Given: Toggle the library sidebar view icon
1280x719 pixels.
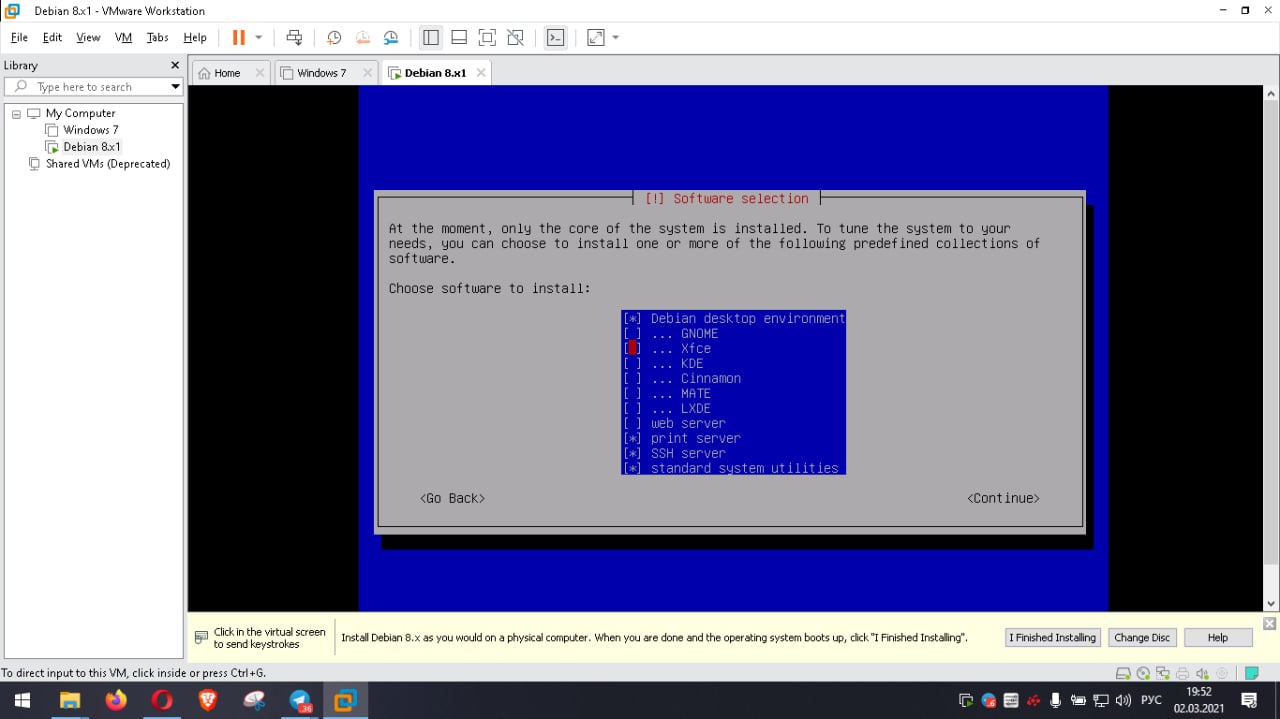Looking at the screenshot, I should coord(431,37).
